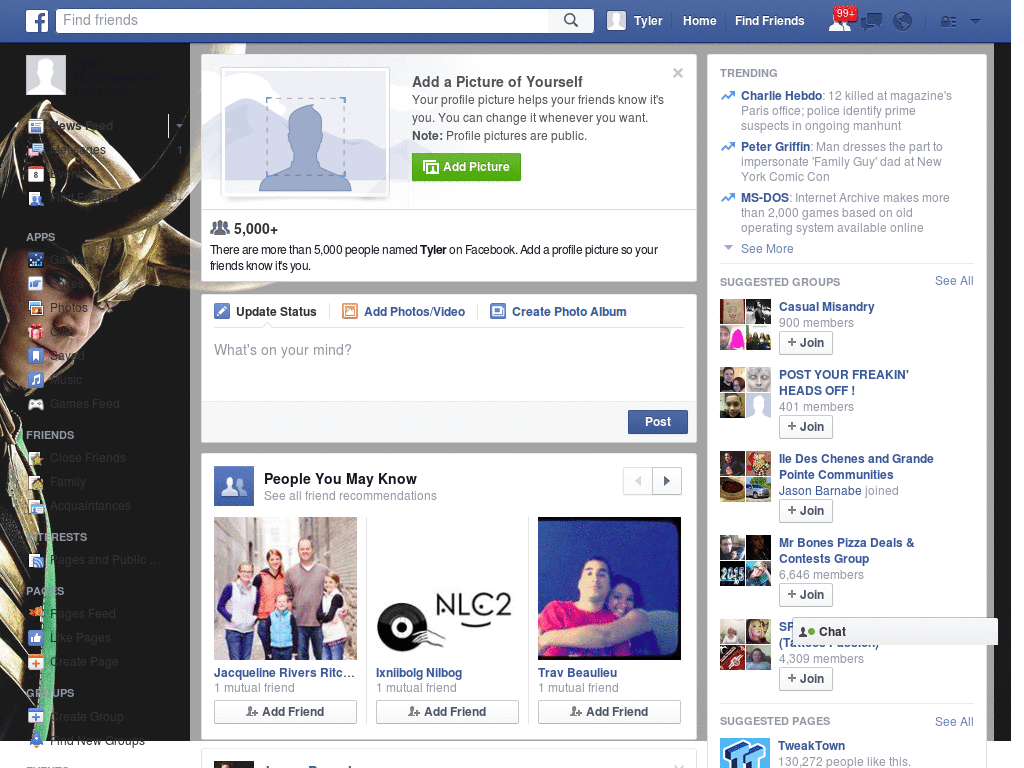Open the Like Pages thumbs-up icon
The width and height of the screenshot is (1024, 768).
tap(36, 638)
